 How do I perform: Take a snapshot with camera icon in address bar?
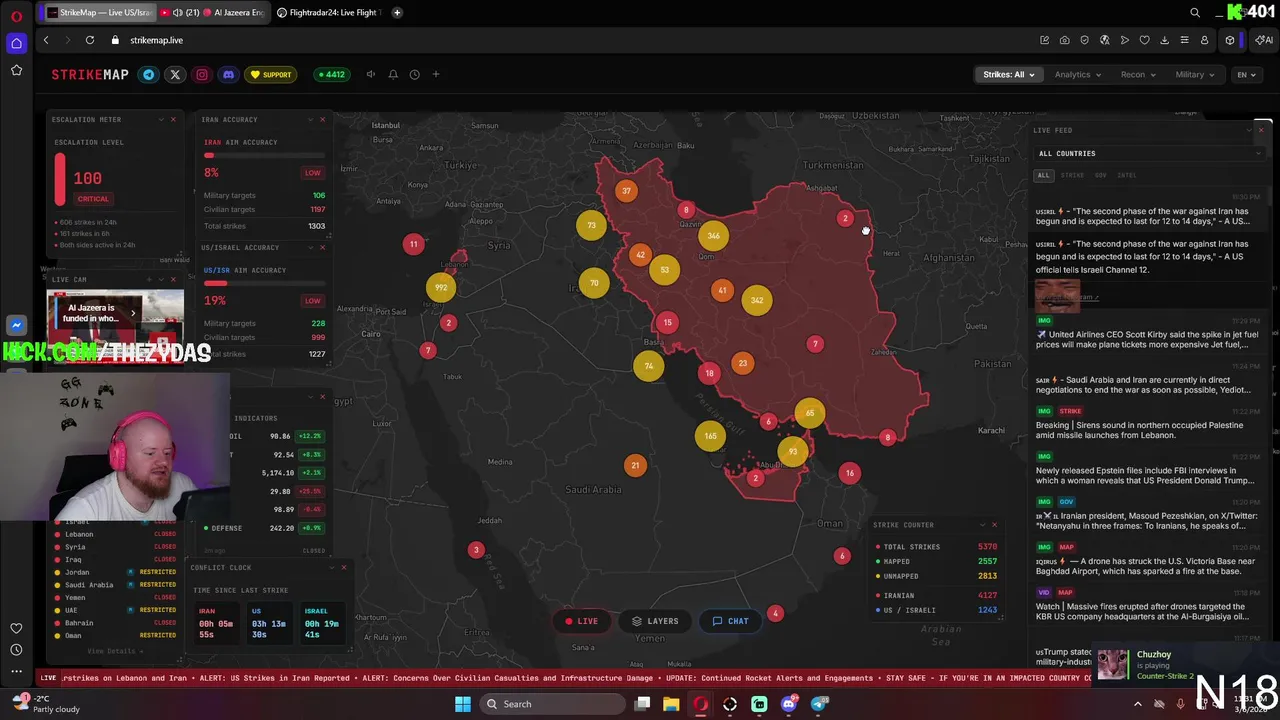pos(1064,40)
